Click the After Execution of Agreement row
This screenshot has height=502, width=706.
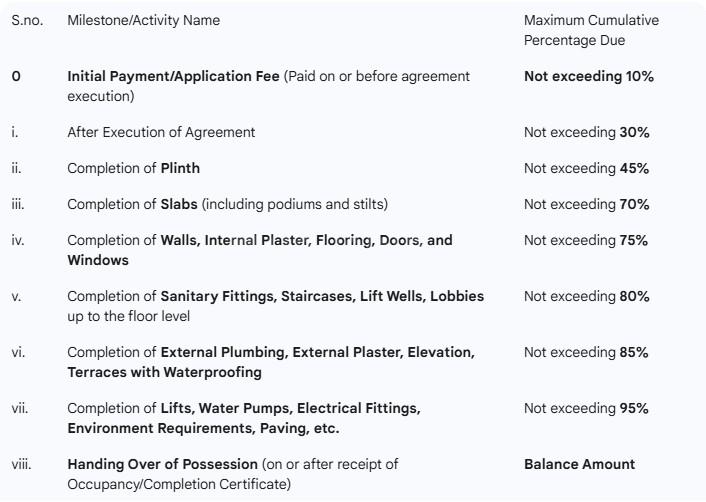pyautogui.click(x=161, y=132)
